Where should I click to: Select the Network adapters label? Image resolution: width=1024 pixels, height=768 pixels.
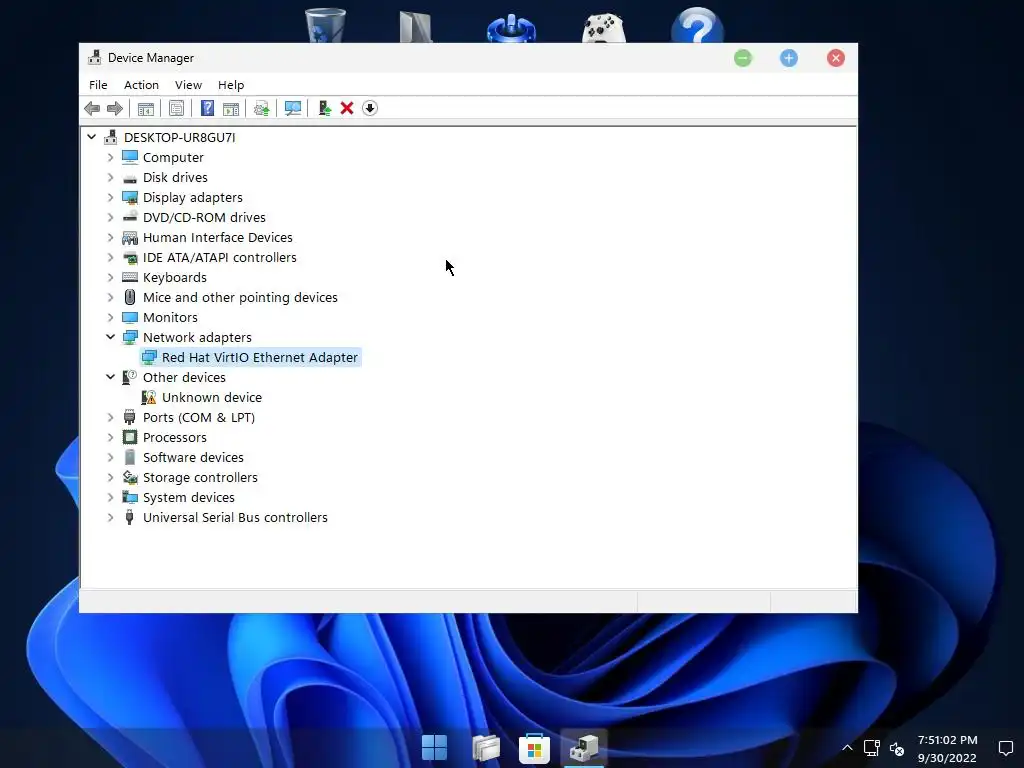pyautogui.click(x=197, y=337)
